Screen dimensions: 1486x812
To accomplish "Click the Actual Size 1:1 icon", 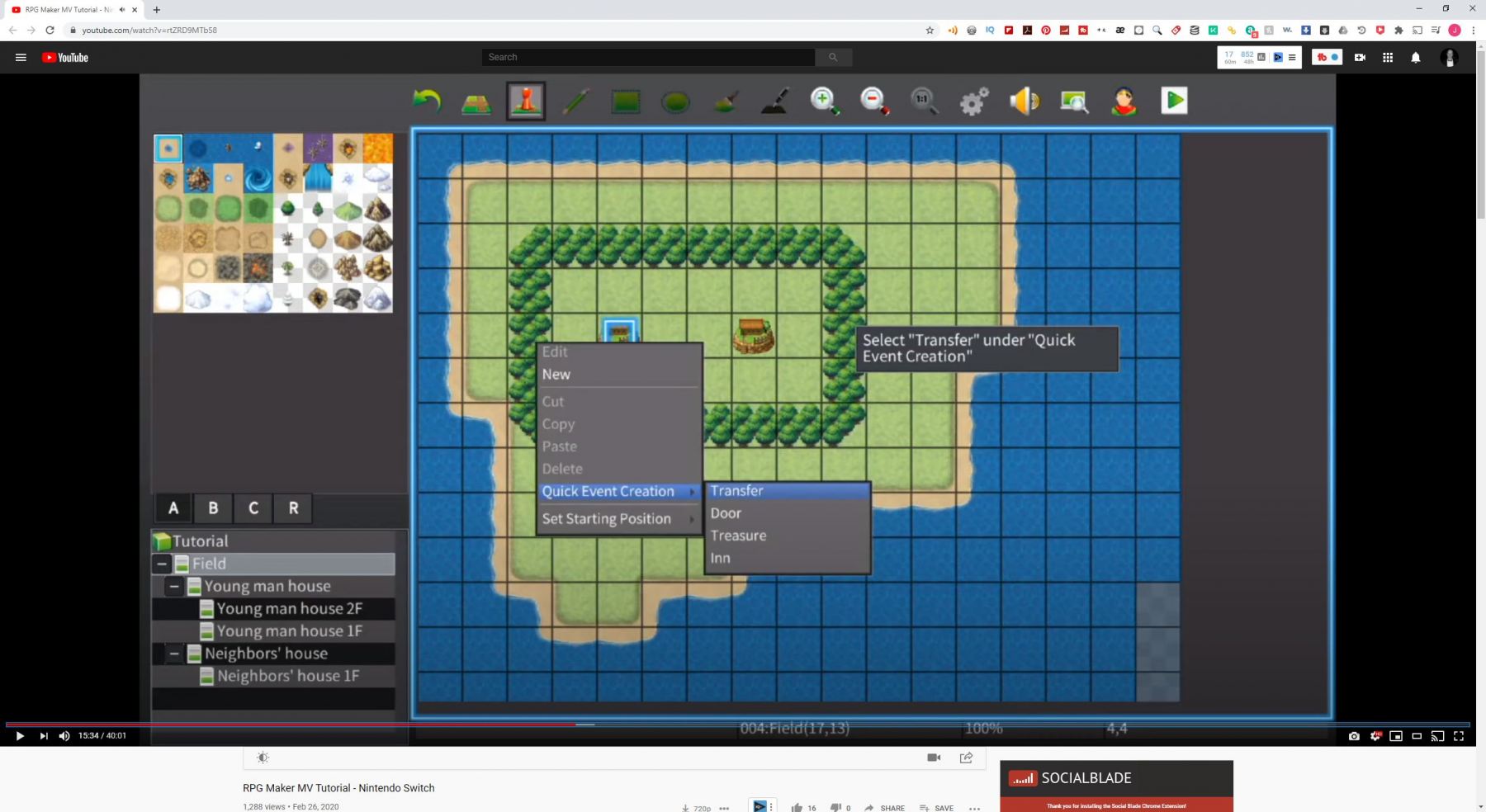I will pos(924,101).
